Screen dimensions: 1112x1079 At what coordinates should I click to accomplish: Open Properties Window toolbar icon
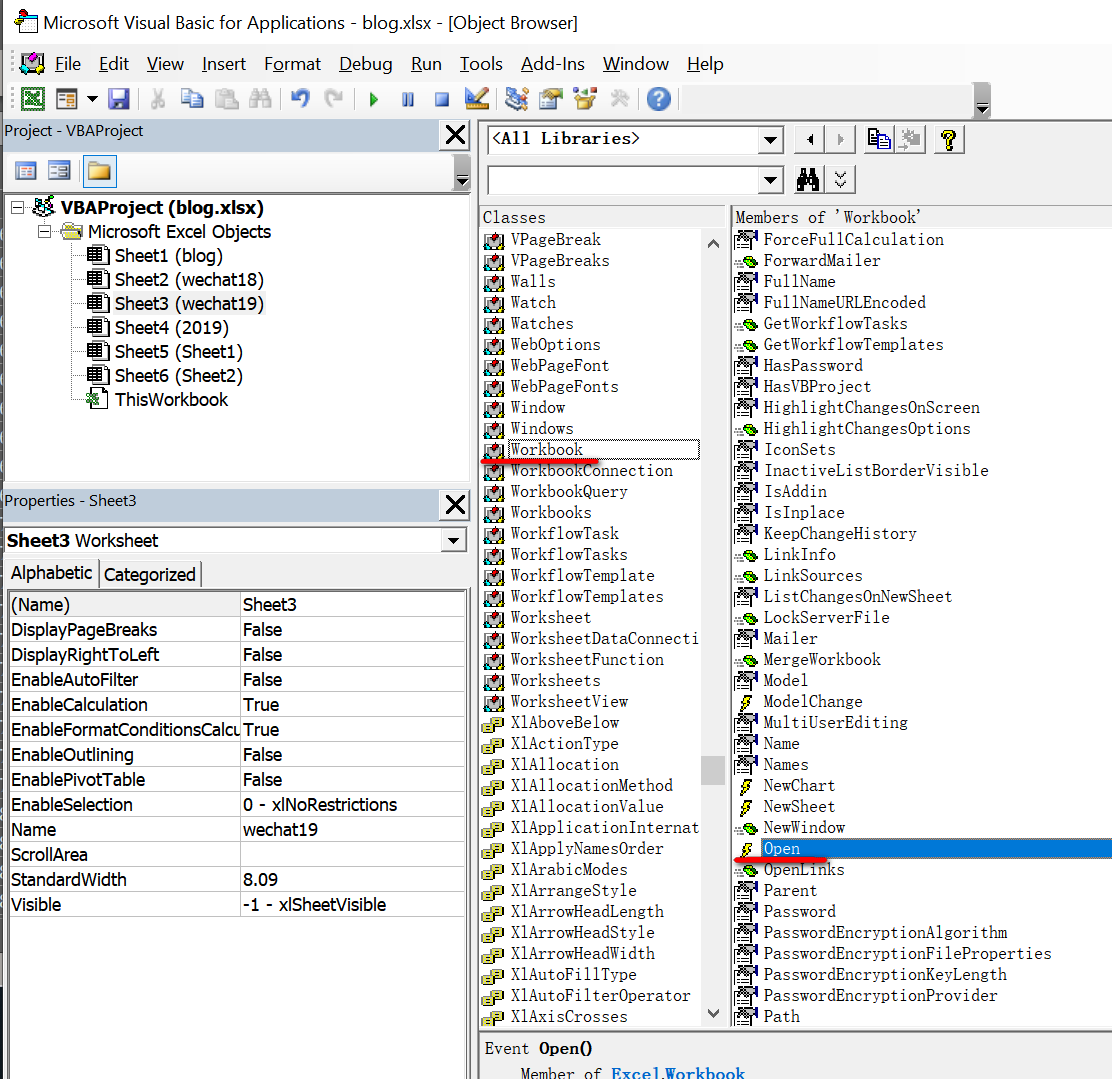pyautogui.click(x=551, y=99)
